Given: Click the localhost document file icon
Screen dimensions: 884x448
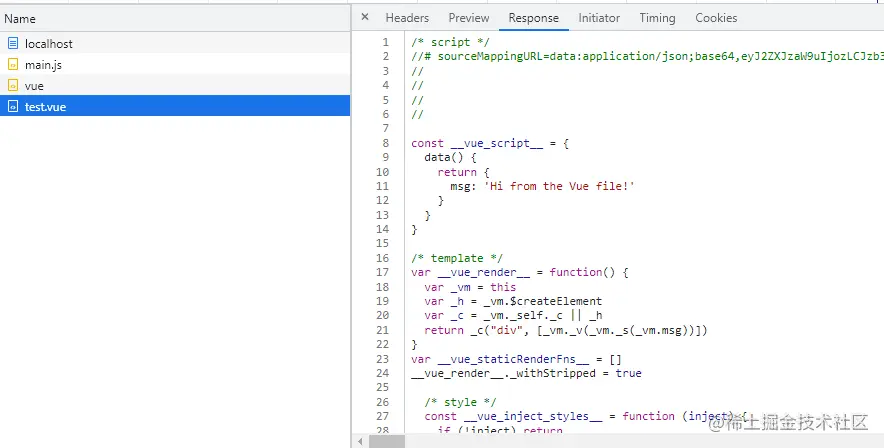Looking at the screenshot, I should tap(13, 43).
